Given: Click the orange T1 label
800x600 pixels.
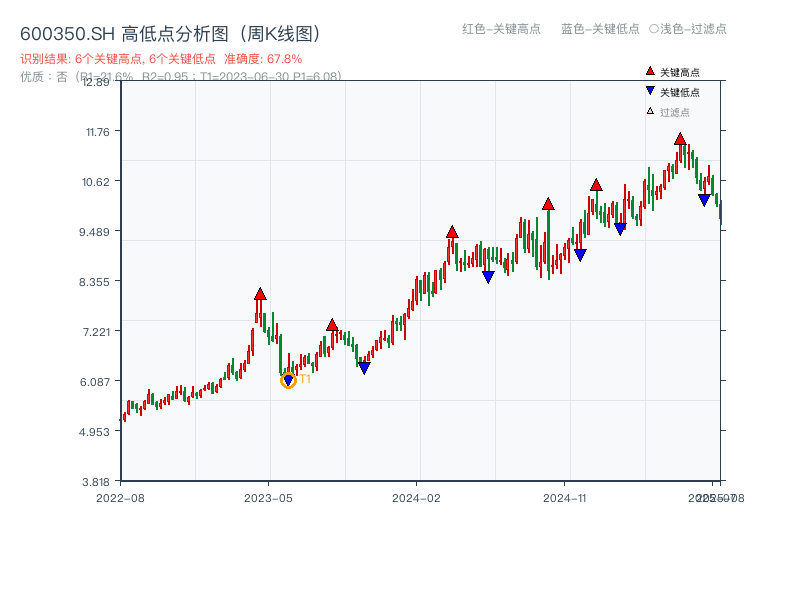Looking at the screenshot, I should (305, 379).
